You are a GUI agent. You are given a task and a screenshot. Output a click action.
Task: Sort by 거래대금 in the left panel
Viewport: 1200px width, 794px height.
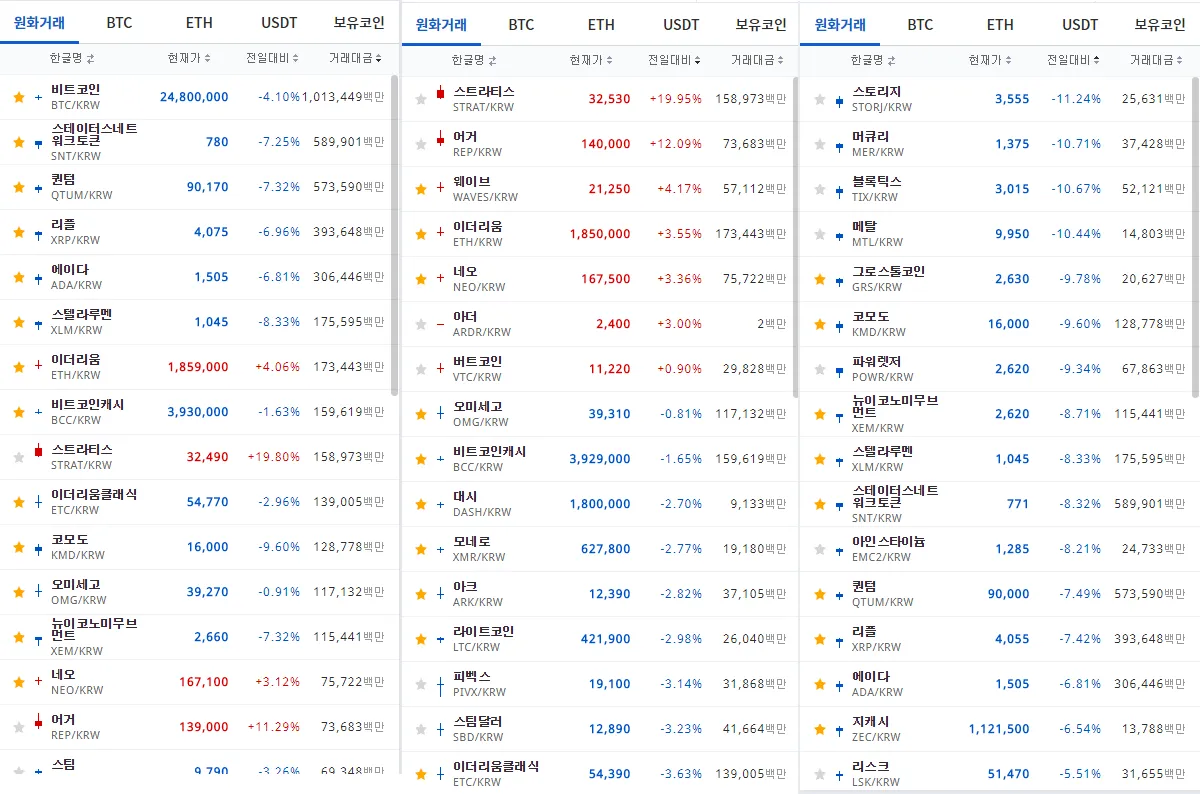pos(355,59)
